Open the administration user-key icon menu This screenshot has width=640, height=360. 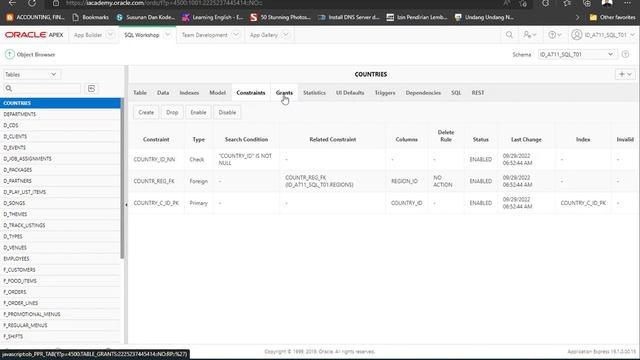[x=530, y=35]
